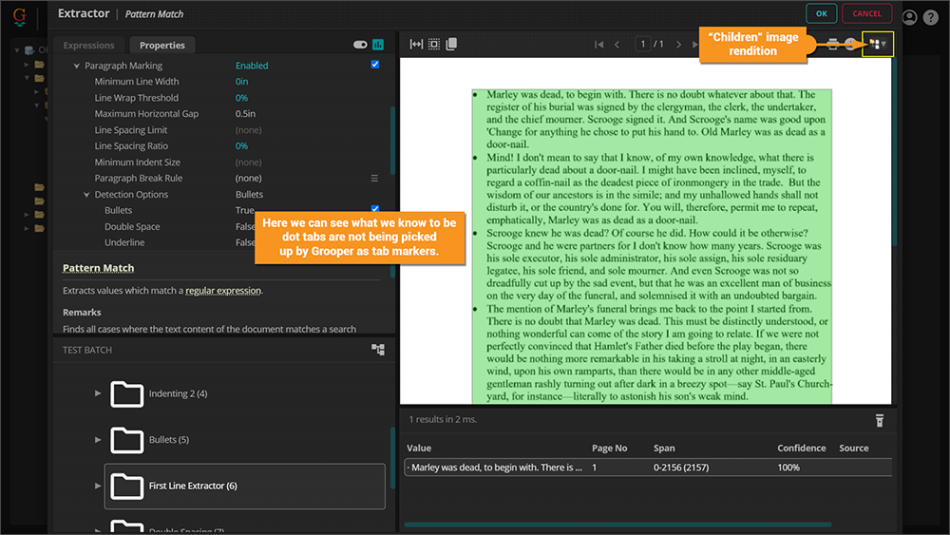
Task: Open the Pattern Match help heading link
Action: [x=98, y=268]
